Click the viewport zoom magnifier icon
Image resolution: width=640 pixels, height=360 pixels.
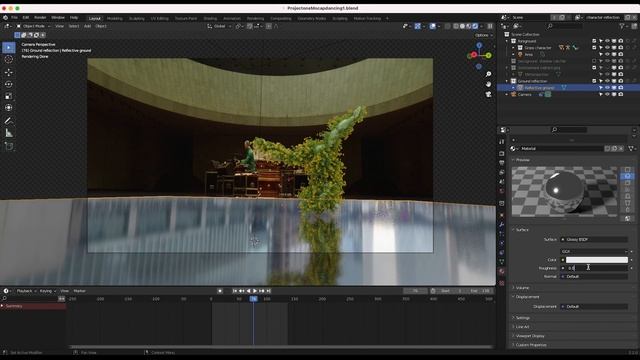click(488, 74)
